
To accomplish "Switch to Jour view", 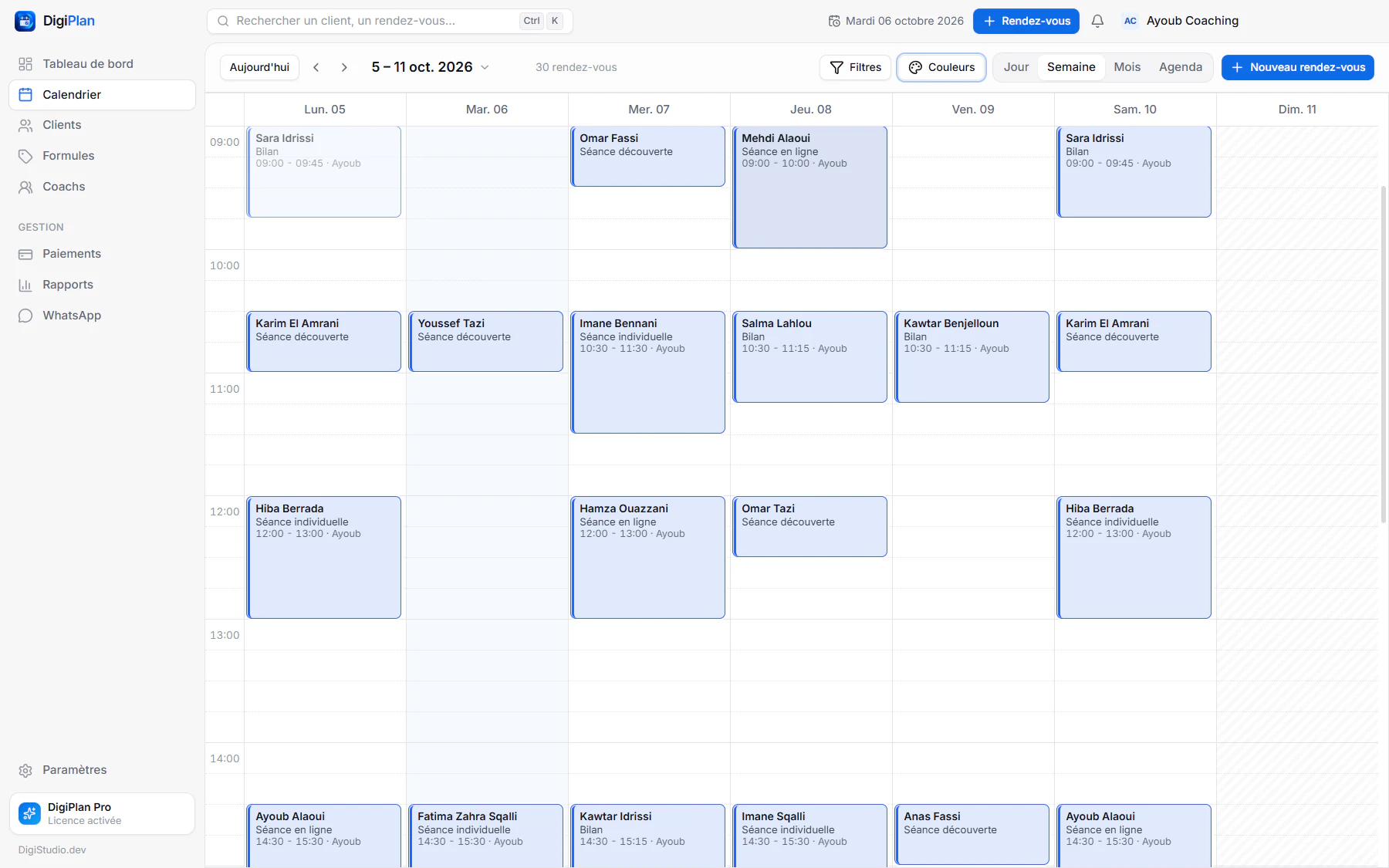I will point(1016,67).
